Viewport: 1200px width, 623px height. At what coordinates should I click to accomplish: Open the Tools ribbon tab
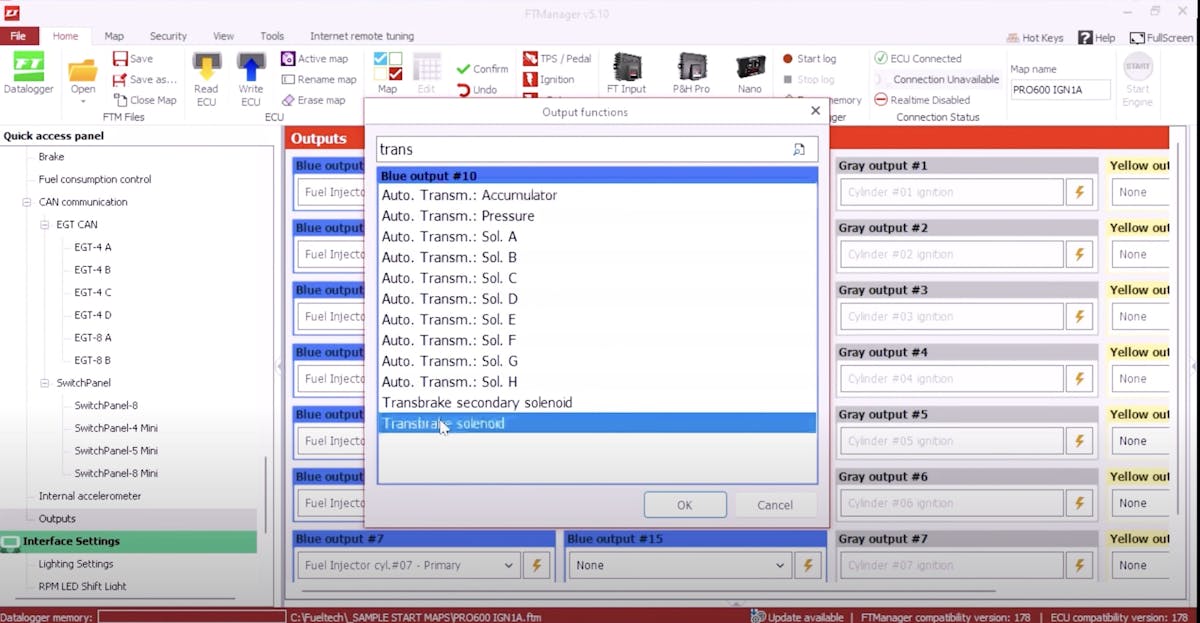tap(272, 36)
